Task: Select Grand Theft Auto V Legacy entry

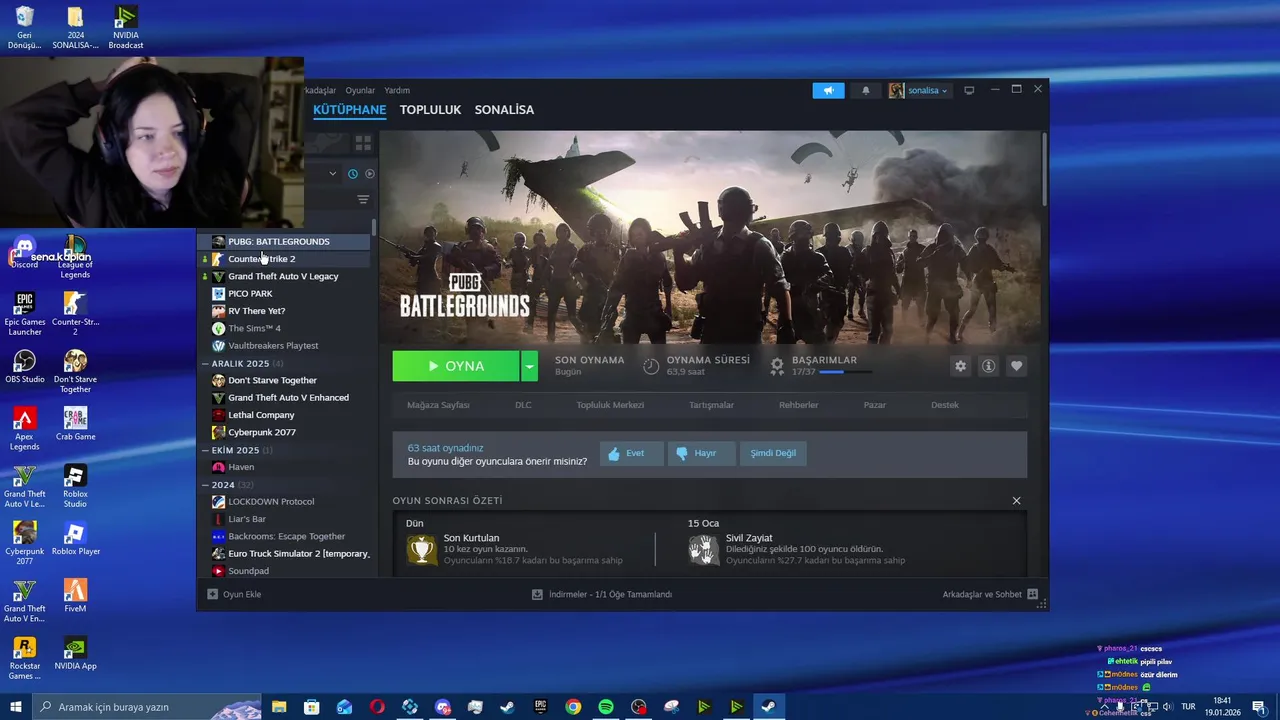Action: [284, 276]
